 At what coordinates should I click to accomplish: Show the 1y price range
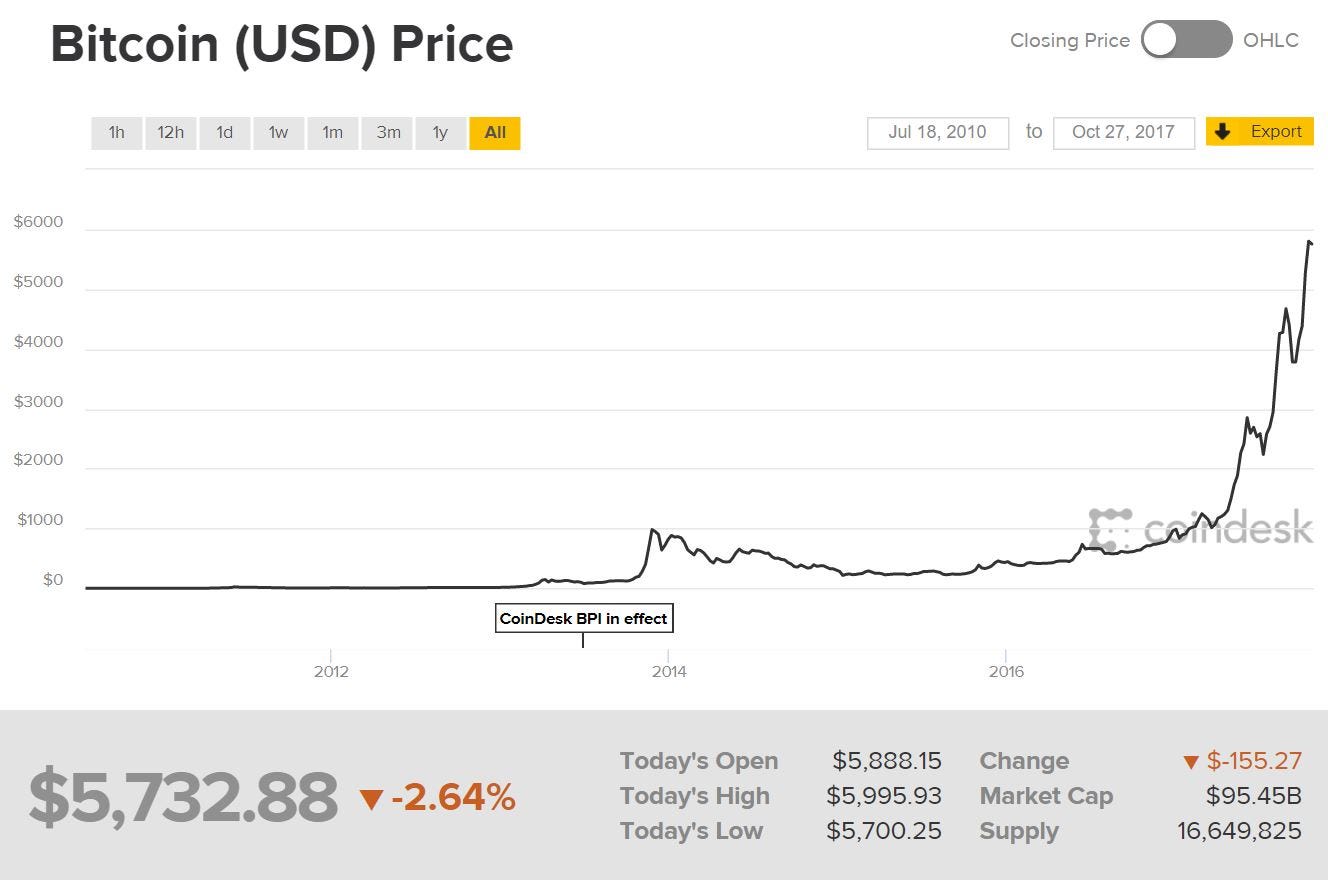pos(440,133)
